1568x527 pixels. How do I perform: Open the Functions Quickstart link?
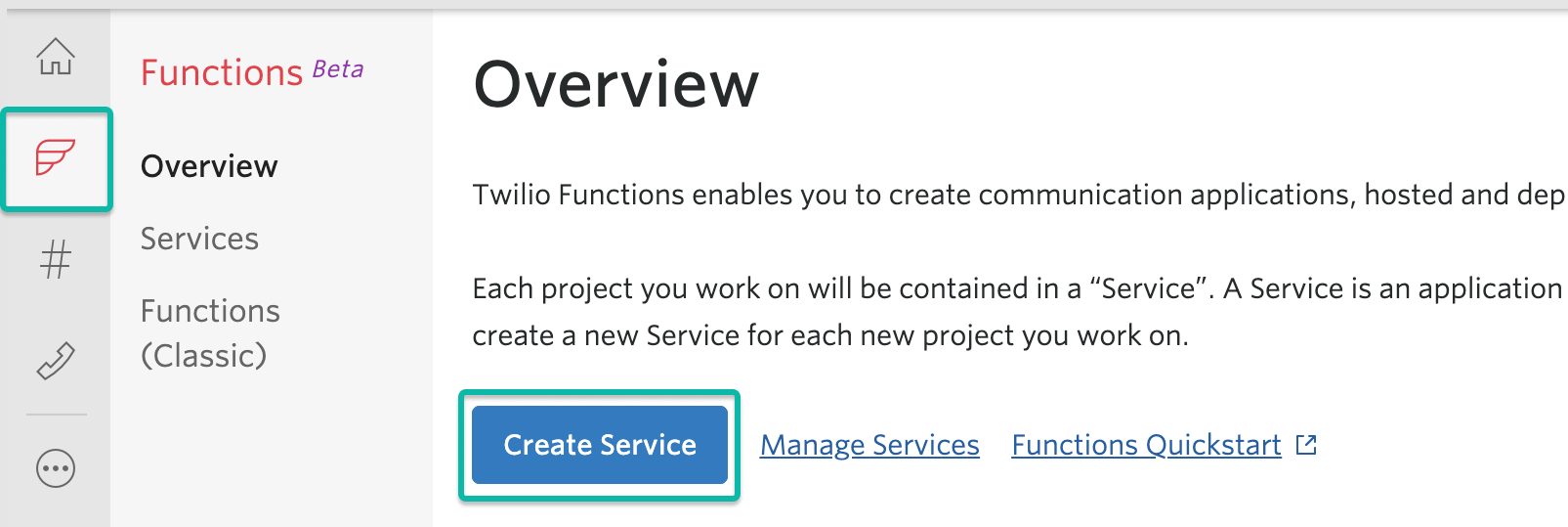1146,445
